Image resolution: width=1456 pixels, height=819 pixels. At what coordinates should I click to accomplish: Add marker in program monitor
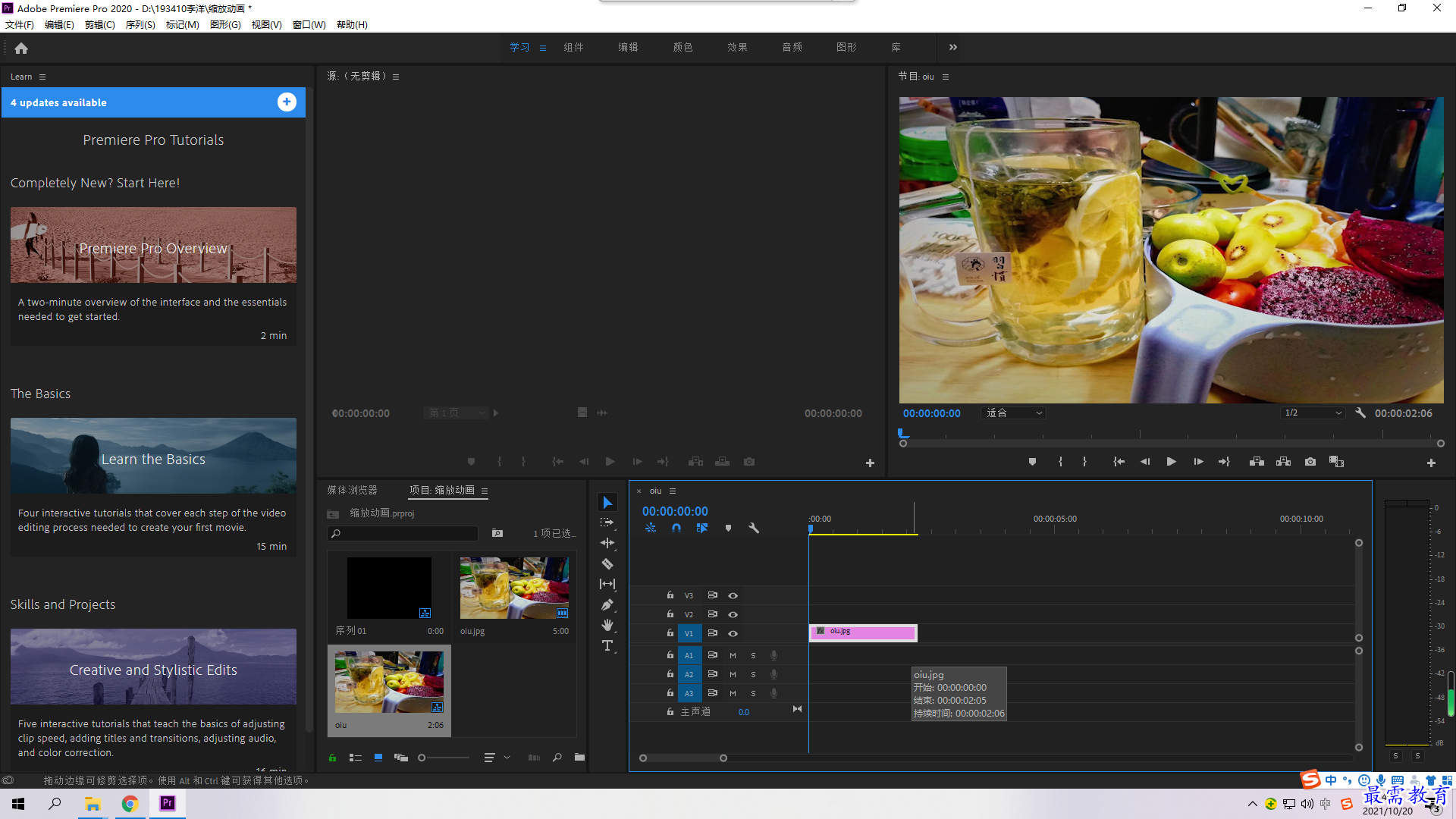(x=1032, y=462)
